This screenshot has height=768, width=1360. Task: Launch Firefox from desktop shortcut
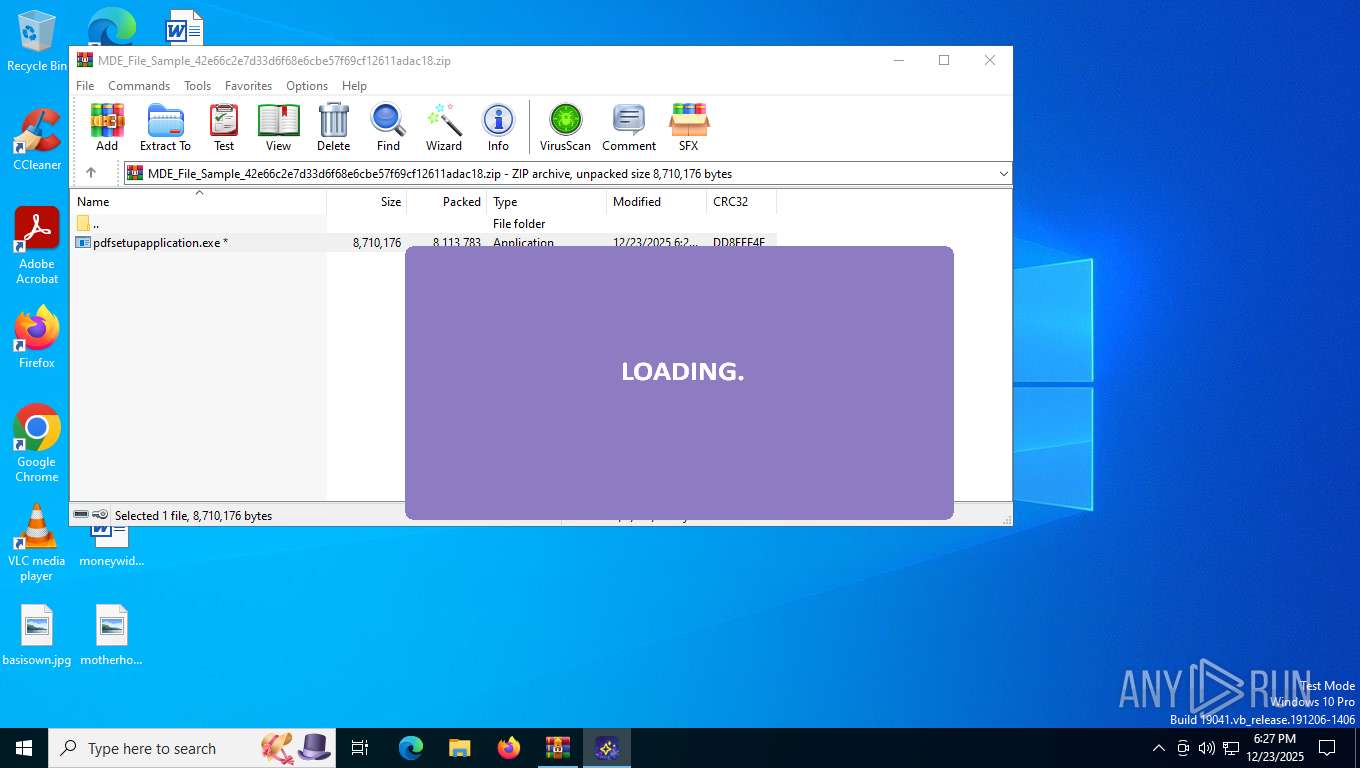coord(37,337)
